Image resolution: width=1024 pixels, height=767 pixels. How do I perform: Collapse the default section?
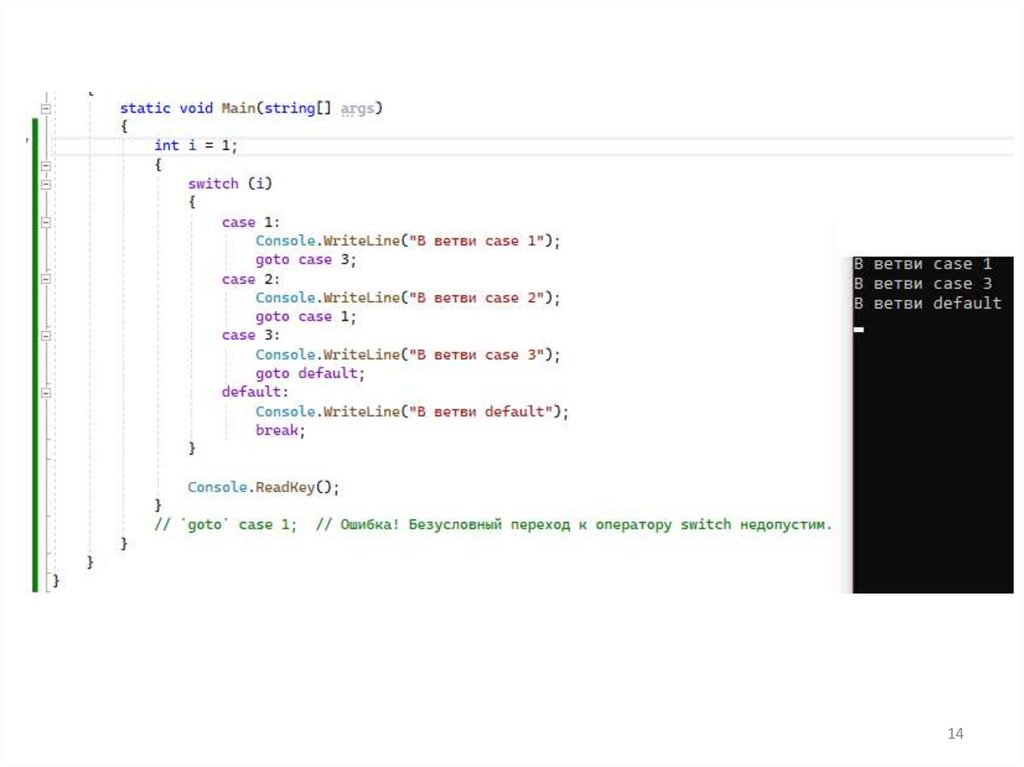(x=46, y=393)
